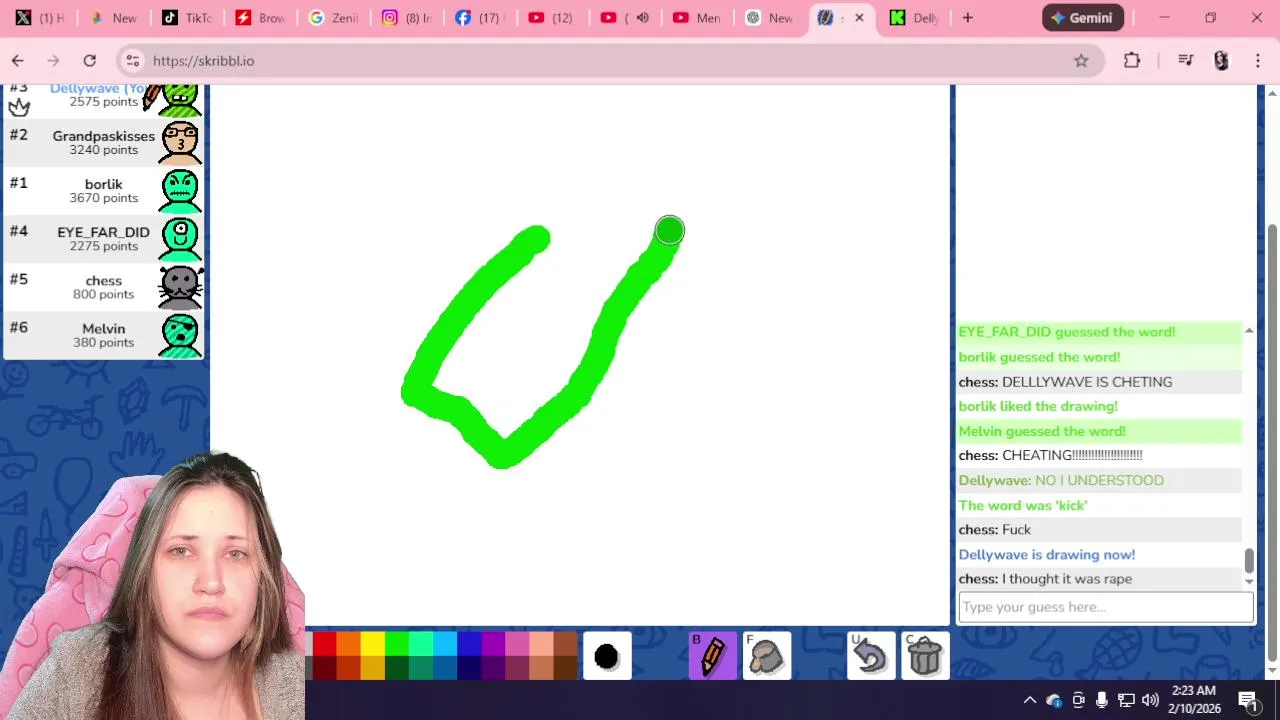Select player borlik in the list

(x=103, y=190)
